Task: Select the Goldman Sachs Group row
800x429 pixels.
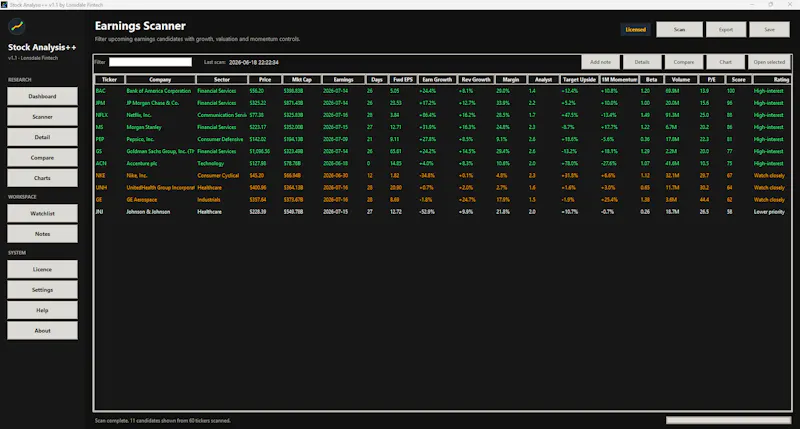Action: click(443, 152)
